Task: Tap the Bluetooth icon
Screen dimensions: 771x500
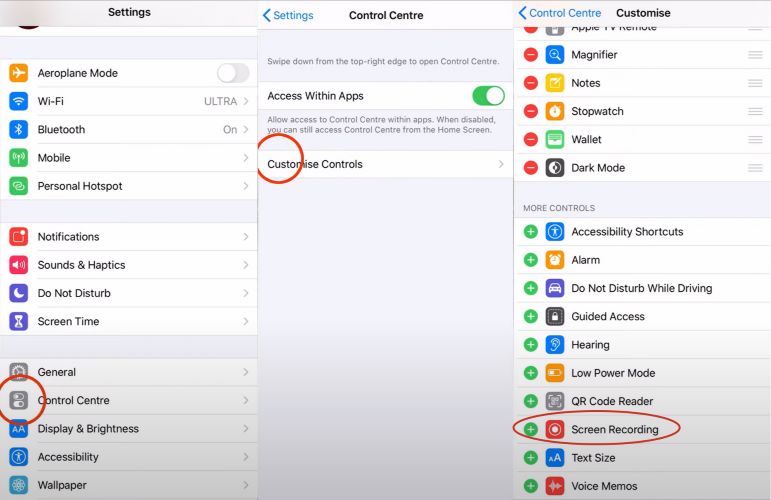Action: click(19, 129)
